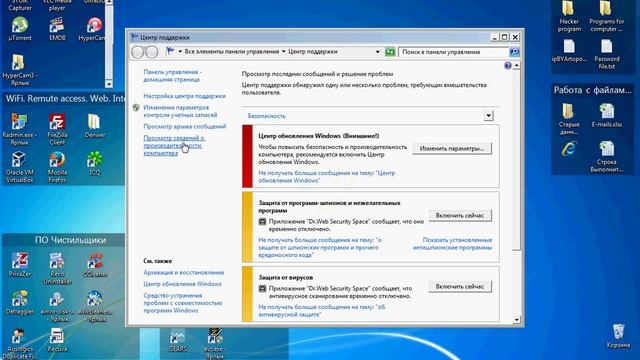Image resolution: width=640 pixels, height=360 pixels.
Task: Launch HyperCam from the desktop
Action: point(93,29)
